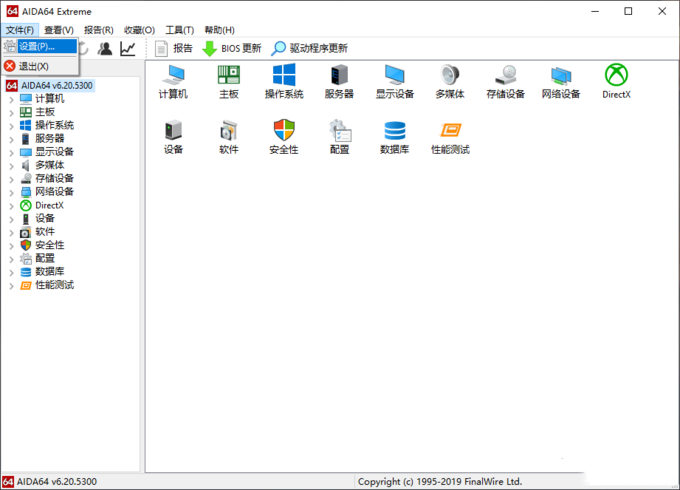Click the user profile toolbar icon
Viewport: 680px width, 490px height.
pyautogui.click(x=105, y=48)
